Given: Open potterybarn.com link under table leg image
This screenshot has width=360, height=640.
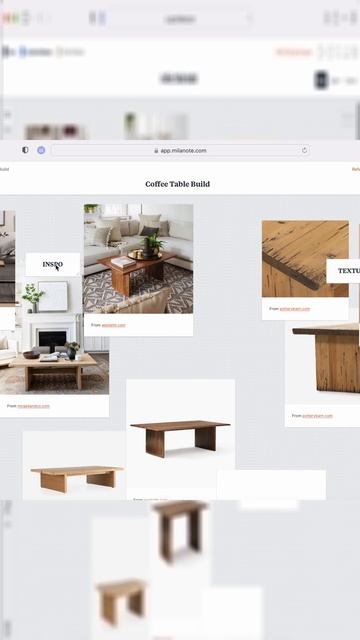Looking at the screenshot, I should pos(317,416).
